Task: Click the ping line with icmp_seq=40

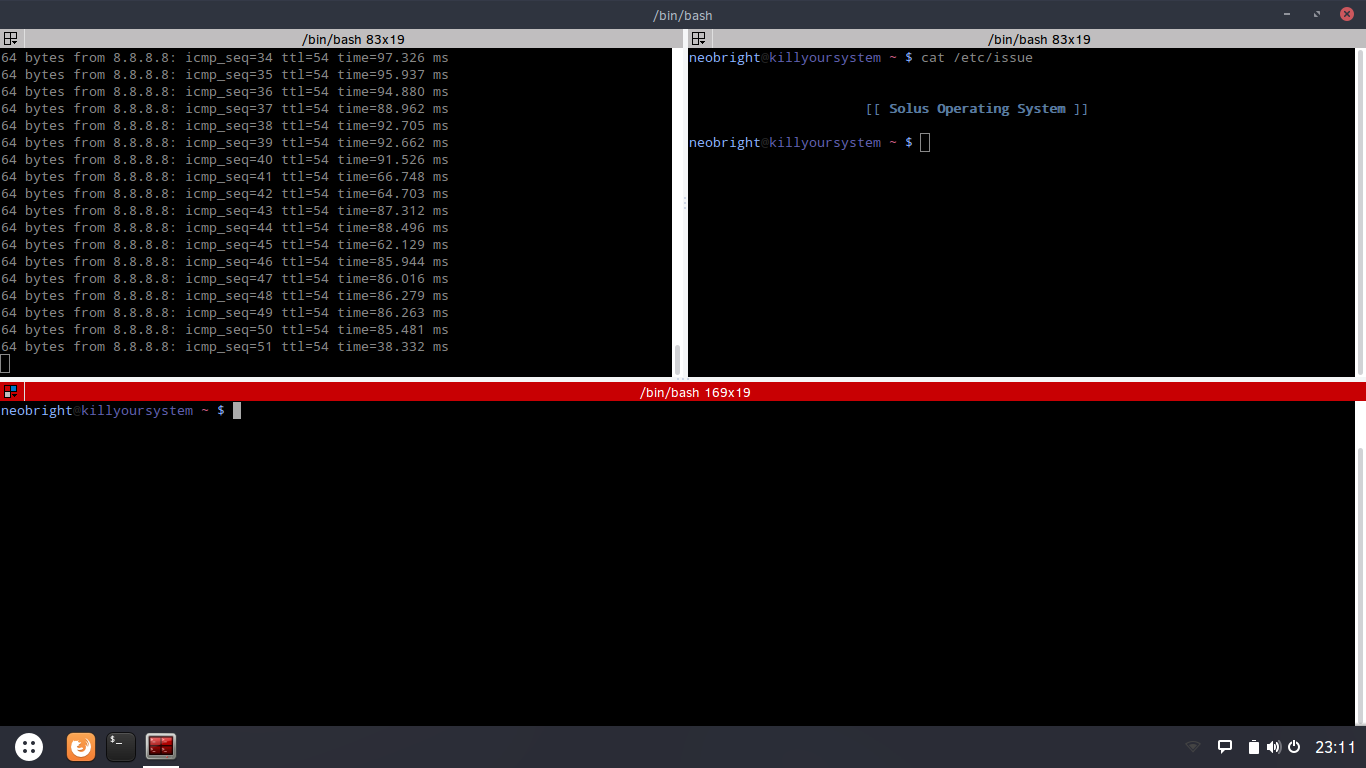Action: 225,160
